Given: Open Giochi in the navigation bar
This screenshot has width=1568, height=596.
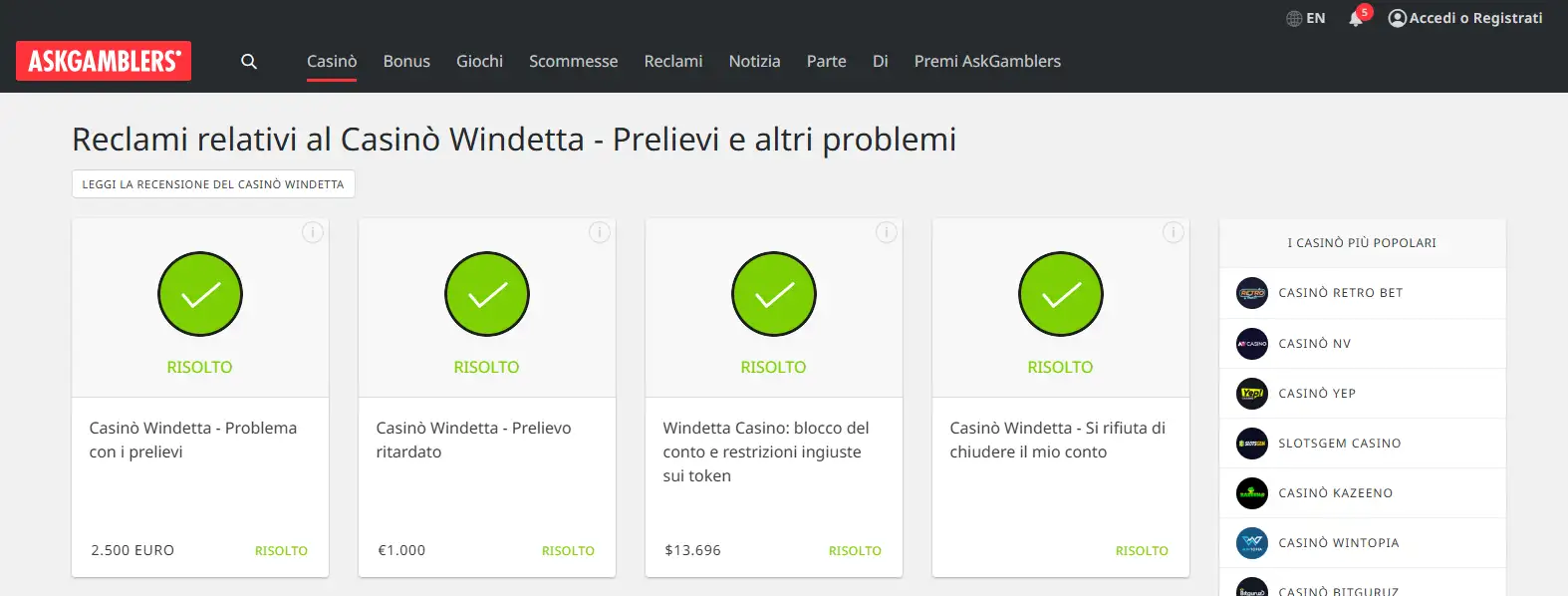Looking at the screenshot, I should coord(479,61).
